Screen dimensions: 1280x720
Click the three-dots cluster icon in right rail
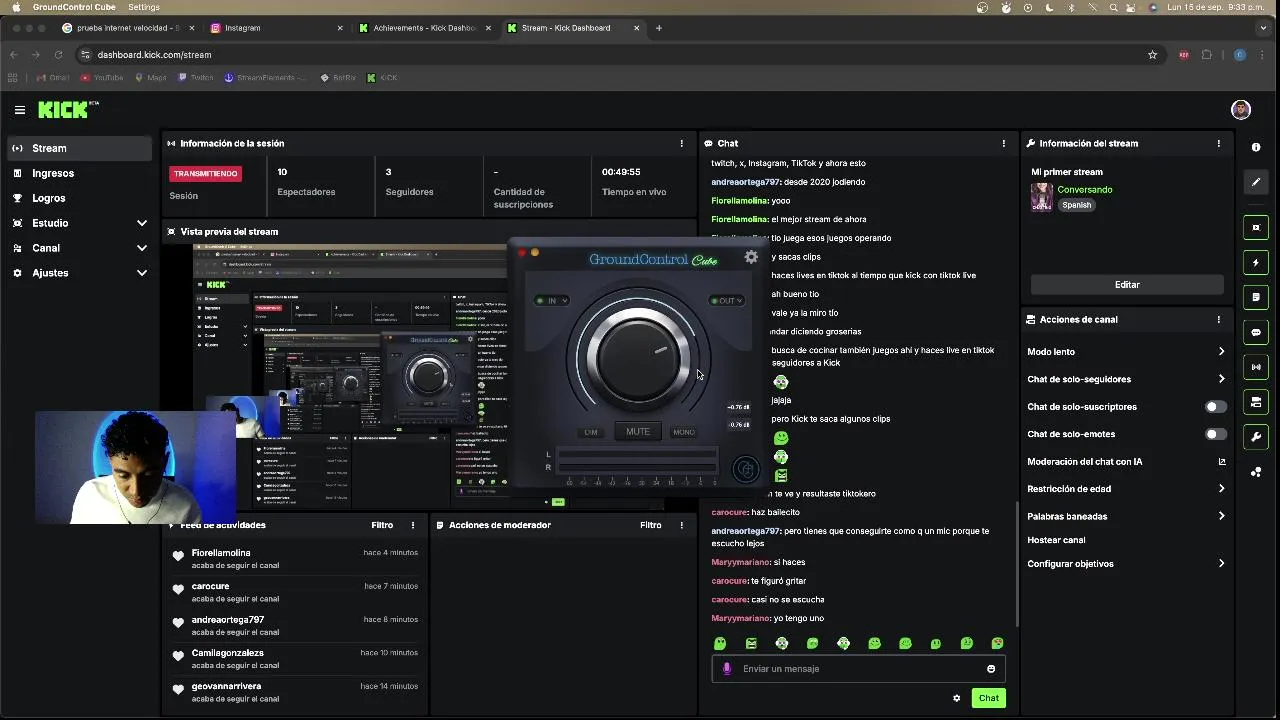point(1256,472)
